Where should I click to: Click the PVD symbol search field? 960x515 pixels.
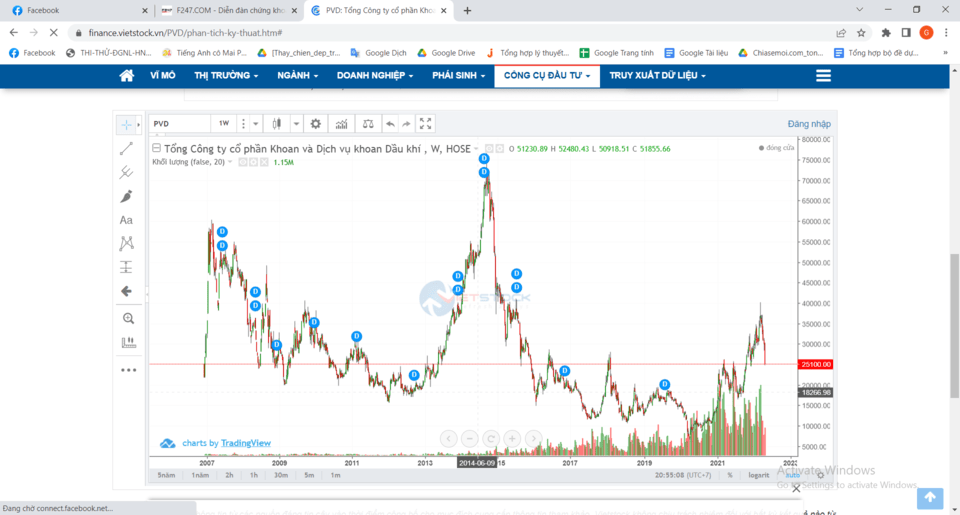(180, 124)
